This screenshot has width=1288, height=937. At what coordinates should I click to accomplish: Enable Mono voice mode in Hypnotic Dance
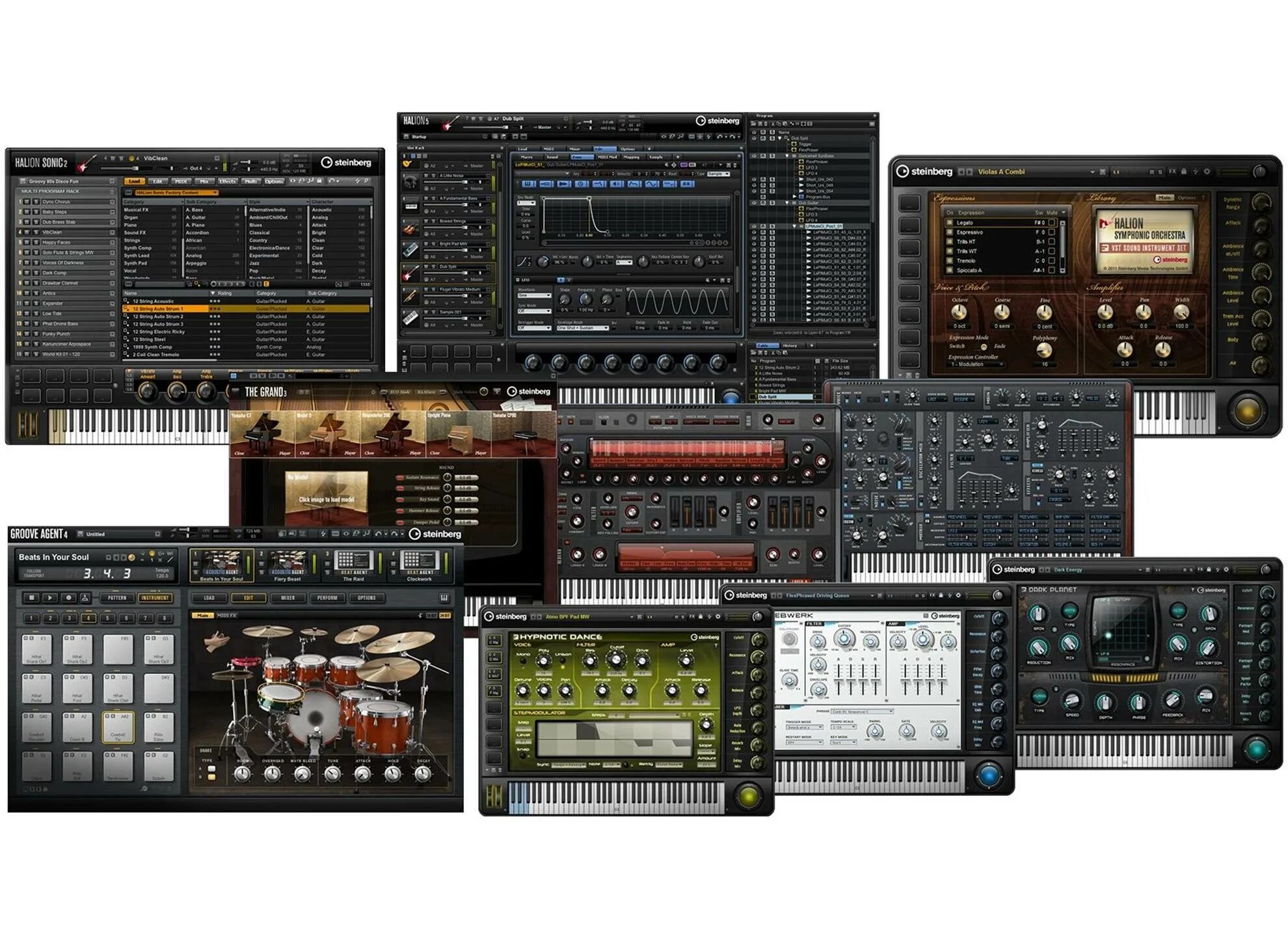coord(523,659)
